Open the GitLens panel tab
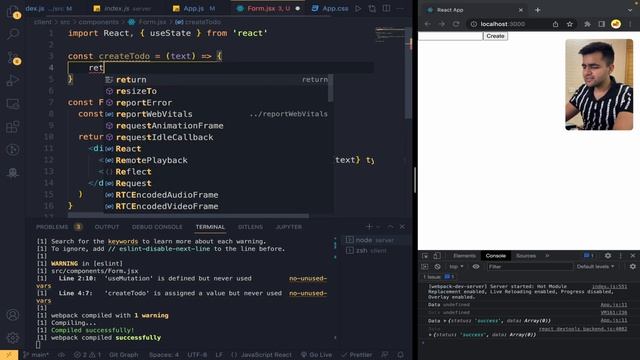The width and height of the screenshot is (640, 360). (x=250, y=227)
